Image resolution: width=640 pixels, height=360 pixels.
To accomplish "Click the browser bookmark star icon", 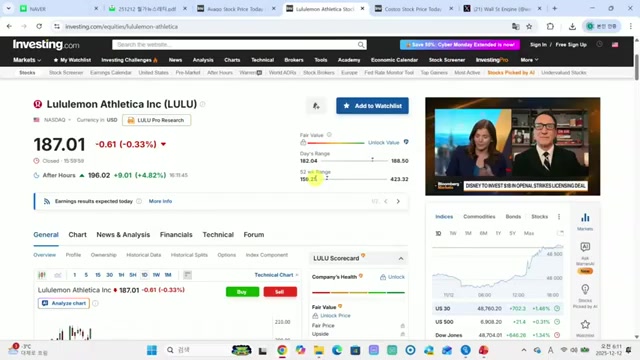I will click(x=529, y=27).
